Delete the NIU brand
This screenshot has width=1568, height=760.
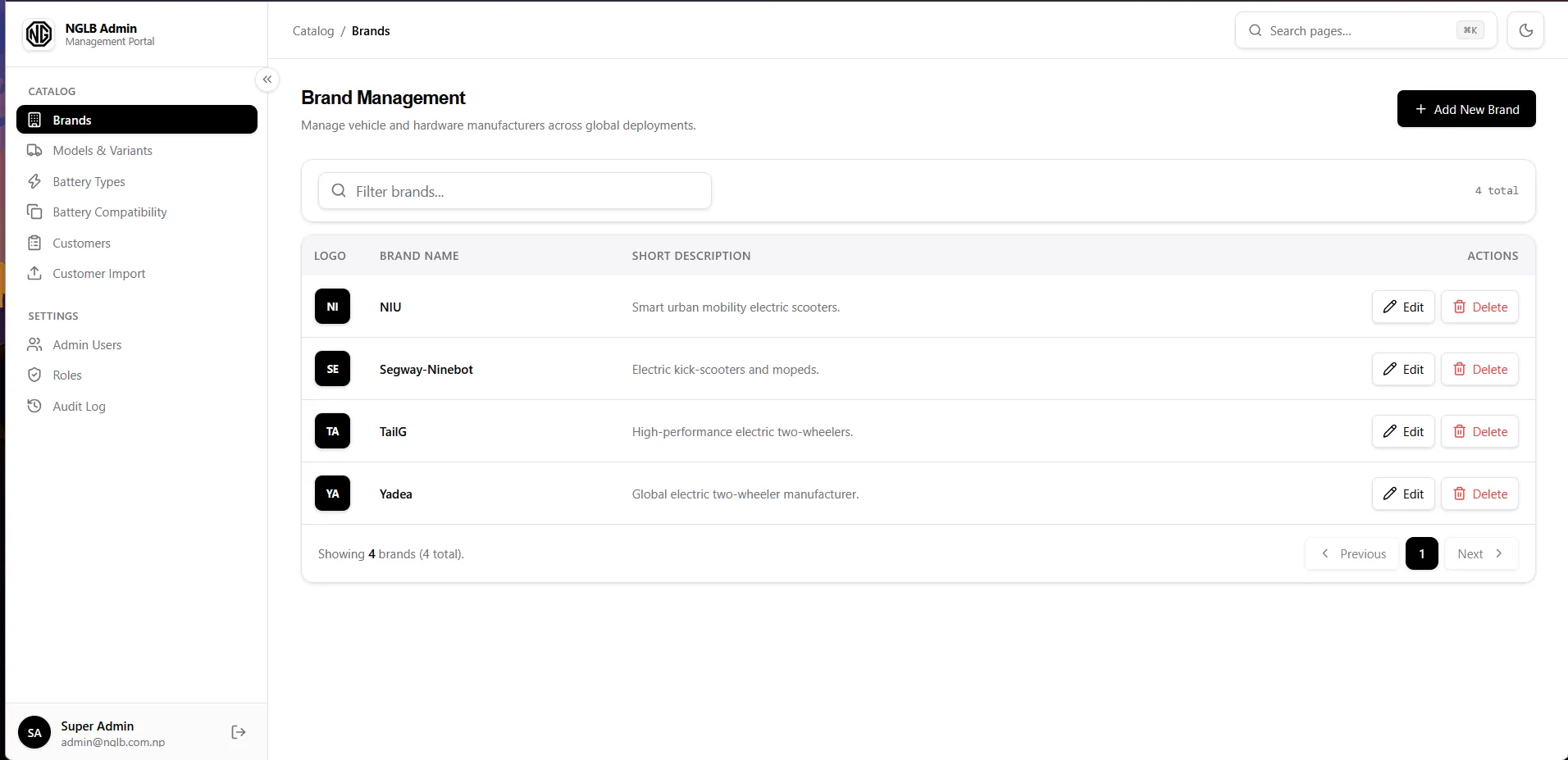pyautogui.click(x=1479, y=307)
